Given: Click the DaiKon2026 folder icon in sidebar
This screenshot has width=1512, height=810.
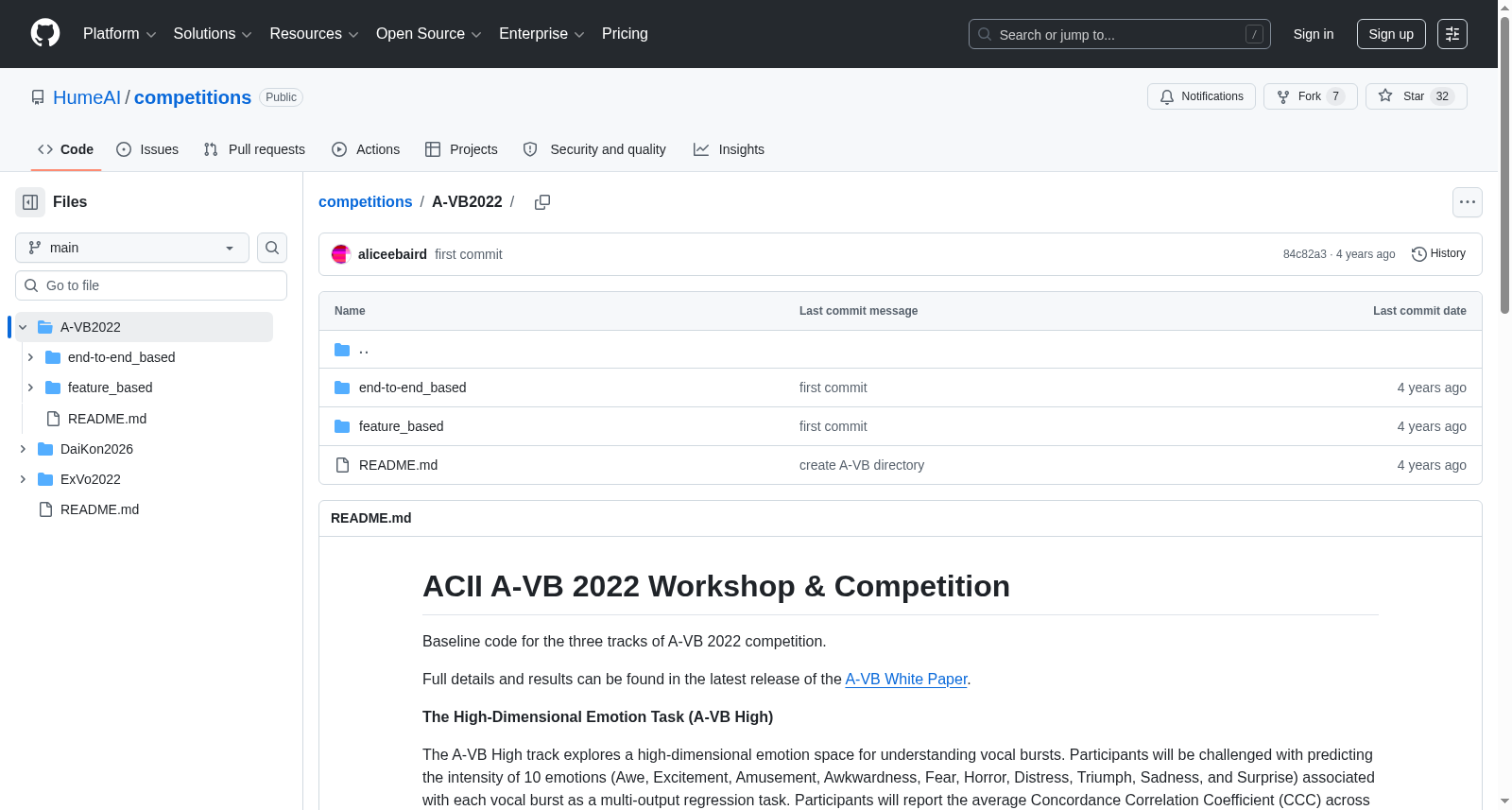Looking at the screenshot, I should pyautogui.click(x=45, y=449).
